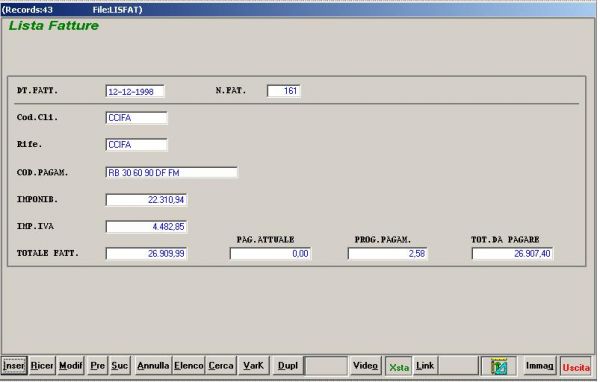Click the TOTALE FATT. field
This screenshot has width=600, height=382.
[x=146, y=253]
